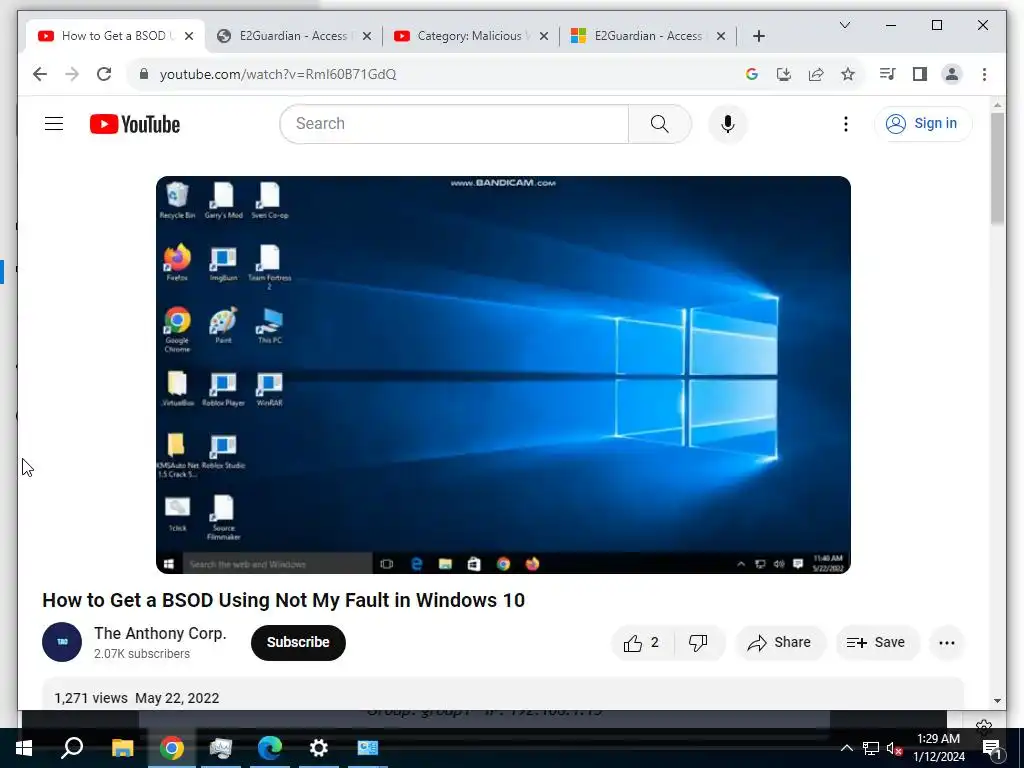Click the page vertical scrollbar thumb
The height and width of the screenshot is (768, 1024).
[x=997, y=168]
